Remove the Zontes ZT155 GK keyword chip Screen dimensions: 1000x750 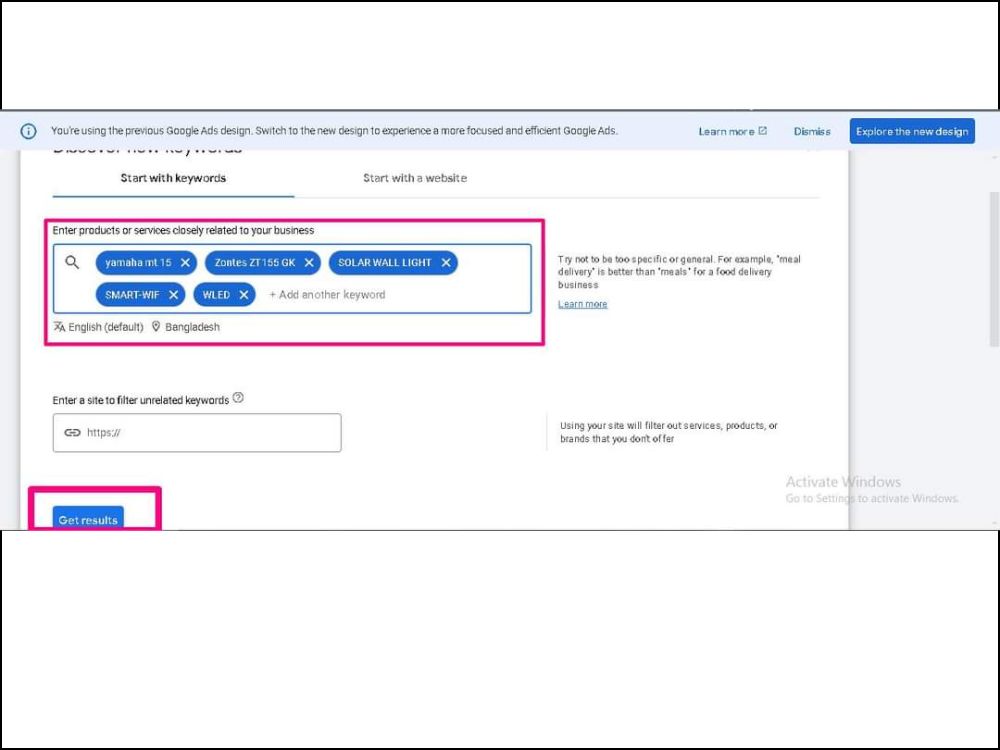click(x=309, y=263)
